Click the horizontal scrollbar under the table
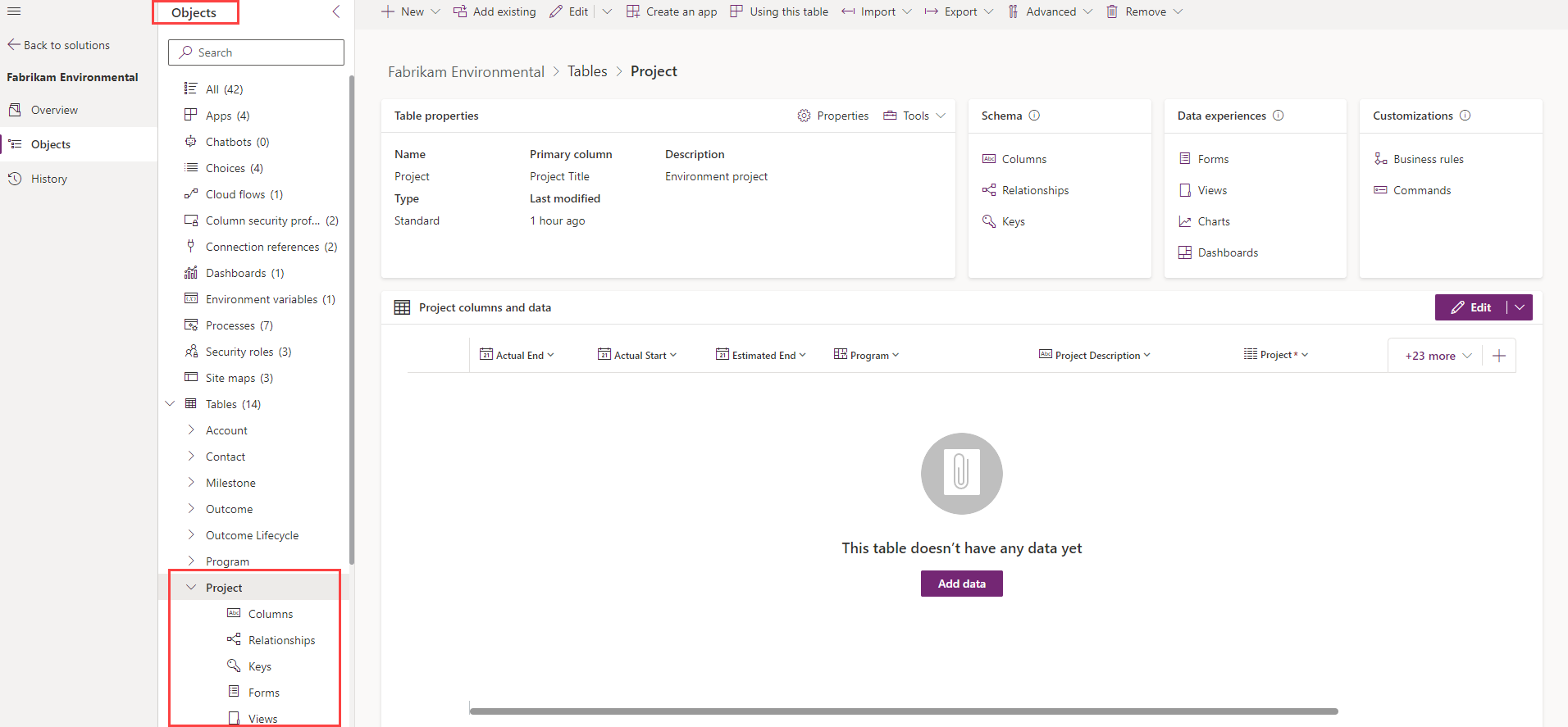This screenshot has width=1568, height=727. pos(904,711)
